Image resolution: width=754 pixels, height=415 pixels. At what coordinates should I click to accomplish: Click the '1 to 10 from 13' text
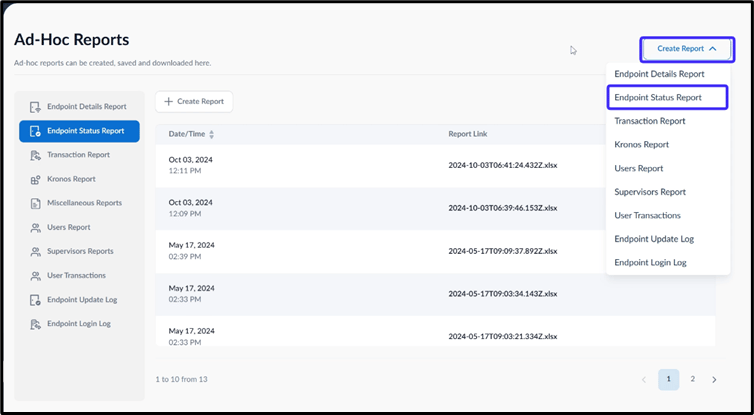coord(181,379)
